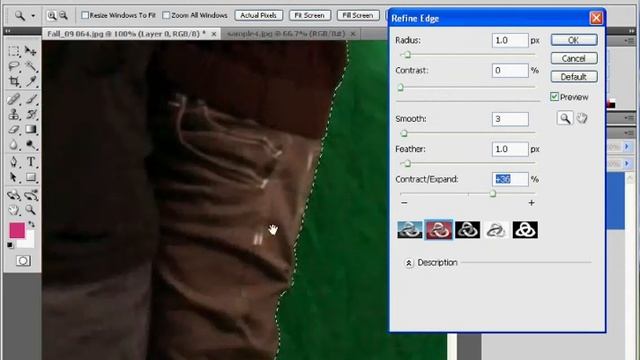640x360 pixels.
Task: Select the 3D Rotate tool
Action: 14,195
